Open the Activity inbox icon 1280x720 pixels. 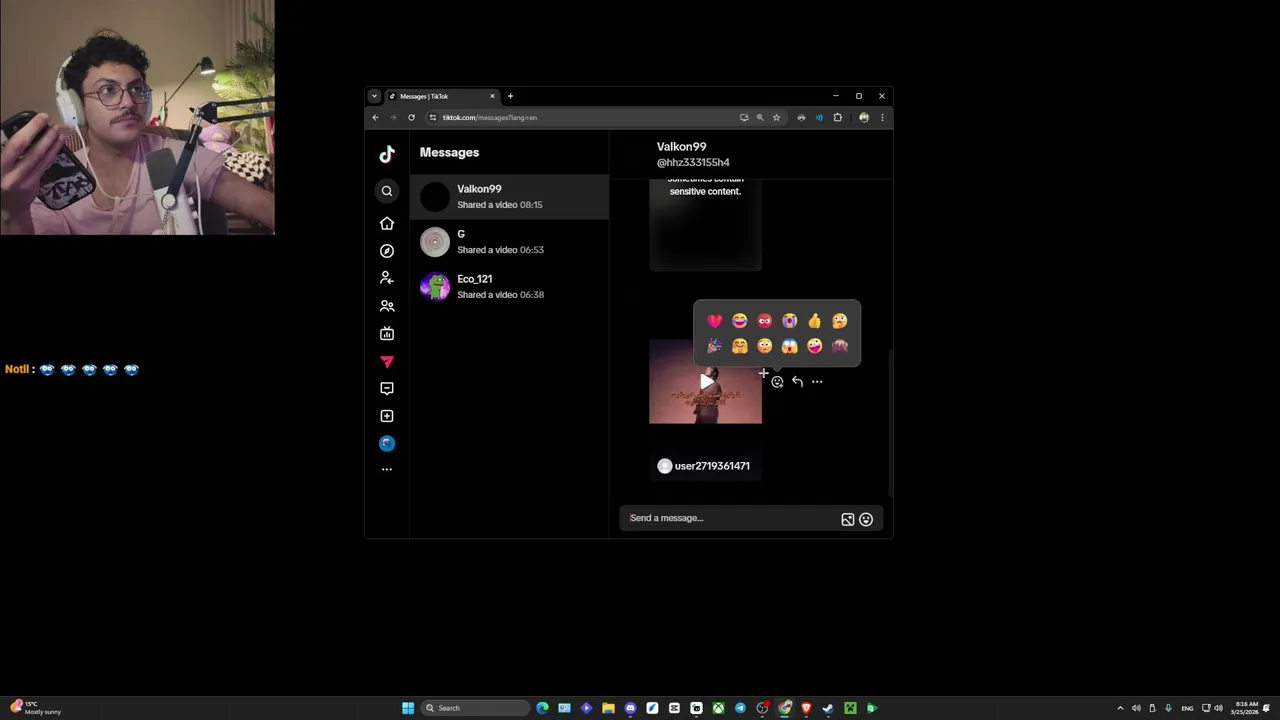pyautogui.click(x=387, y=388)
